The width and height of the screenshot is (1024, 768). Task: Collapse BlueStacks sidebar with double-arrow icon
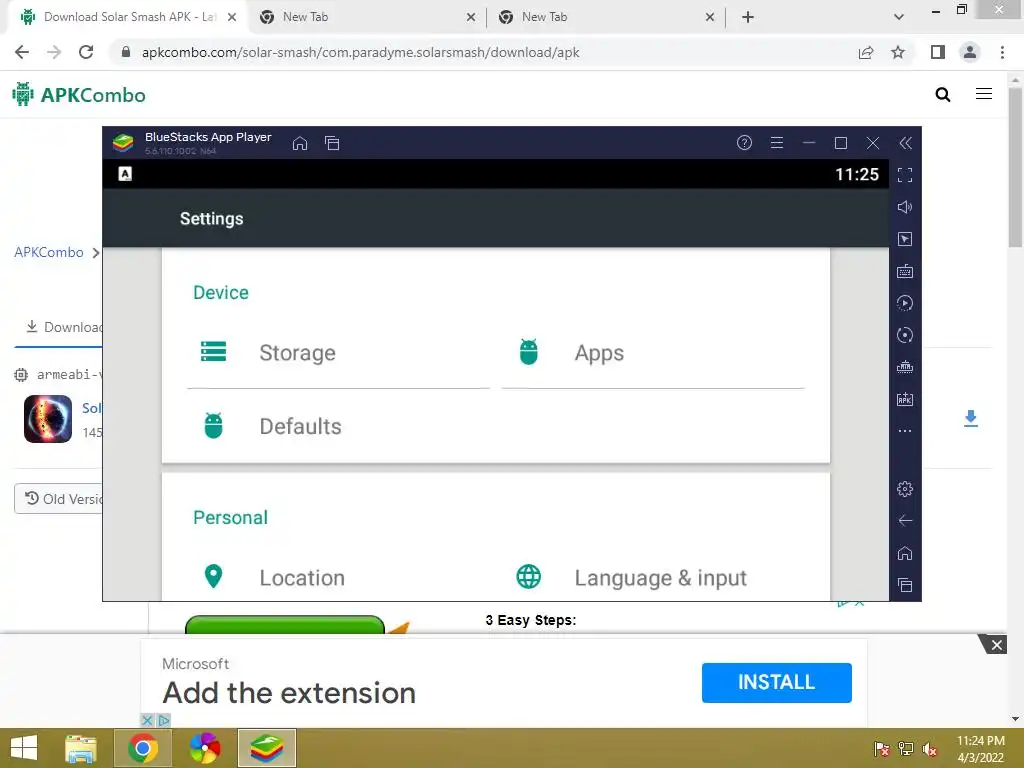point(905,143)
